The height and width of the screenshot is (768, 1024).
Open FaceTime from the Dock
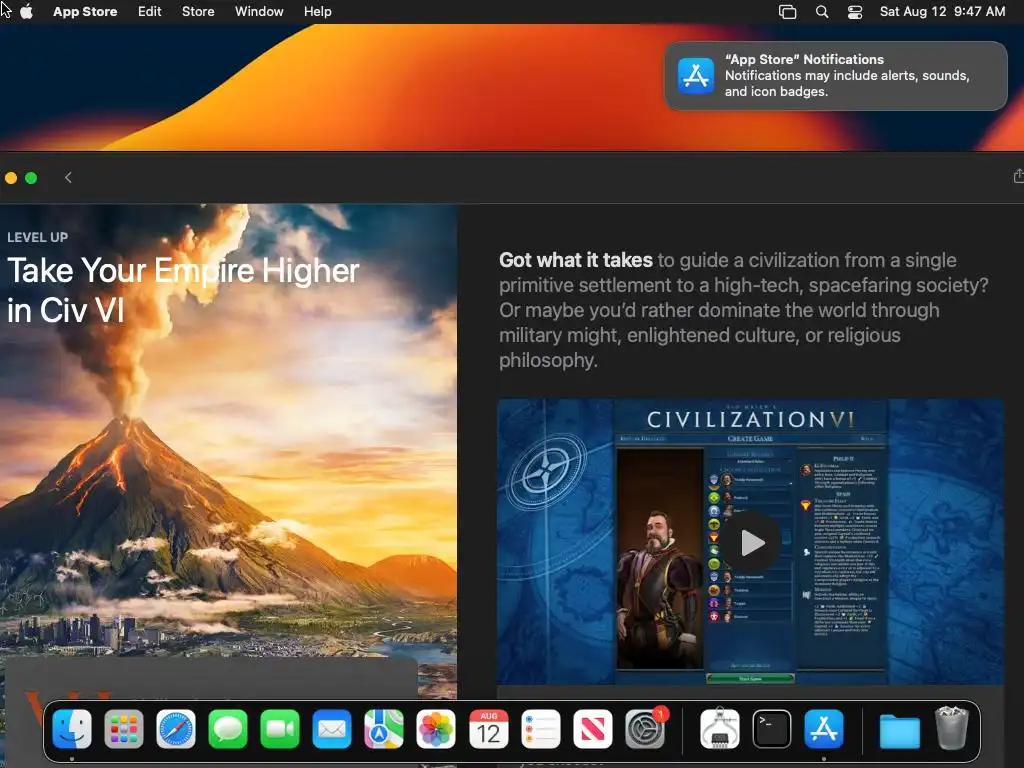(280, 729)
